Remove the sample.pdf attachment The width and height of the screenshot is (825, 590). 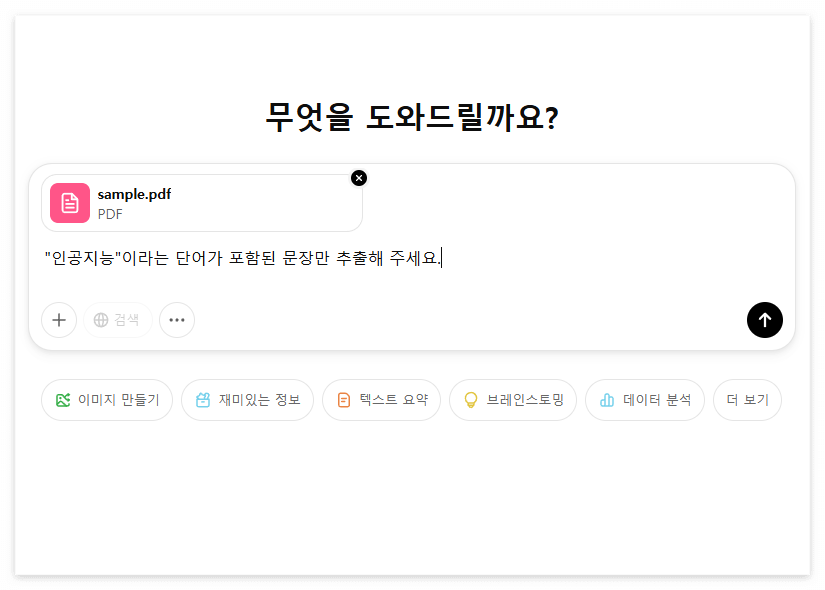coord(359,178)
